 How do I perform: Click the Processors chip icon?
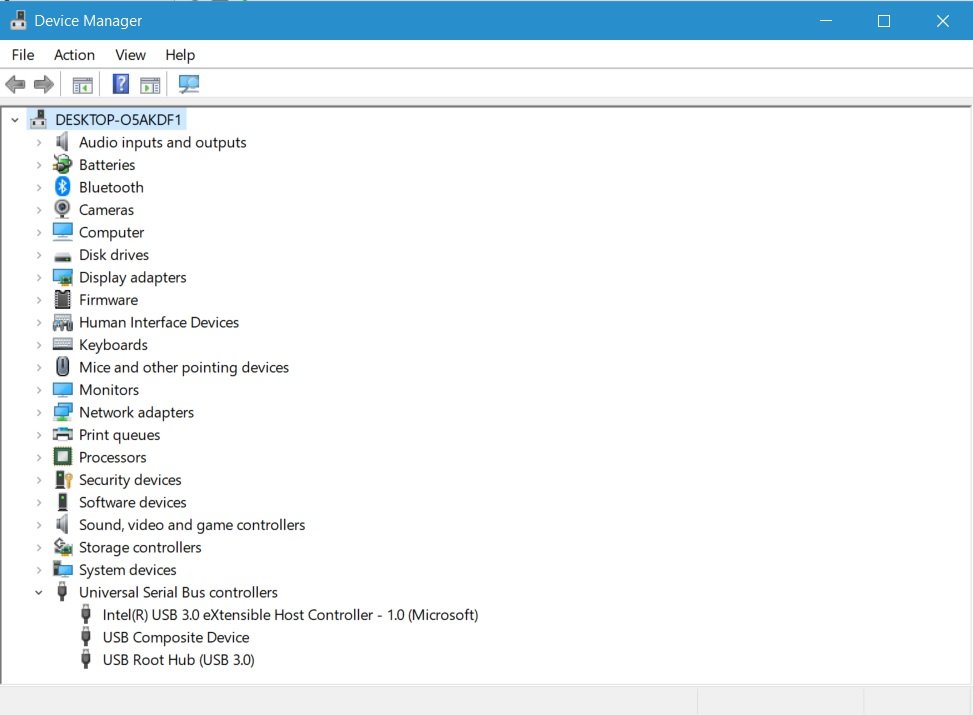coord(63,457)
